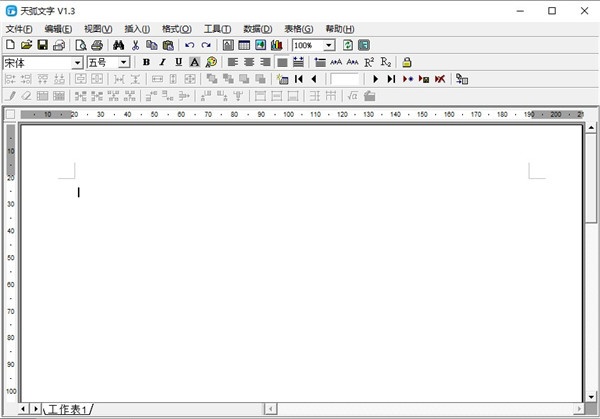Open the 格式(O) menu
This screenshot has height=419, width=600.
[177, 29]
